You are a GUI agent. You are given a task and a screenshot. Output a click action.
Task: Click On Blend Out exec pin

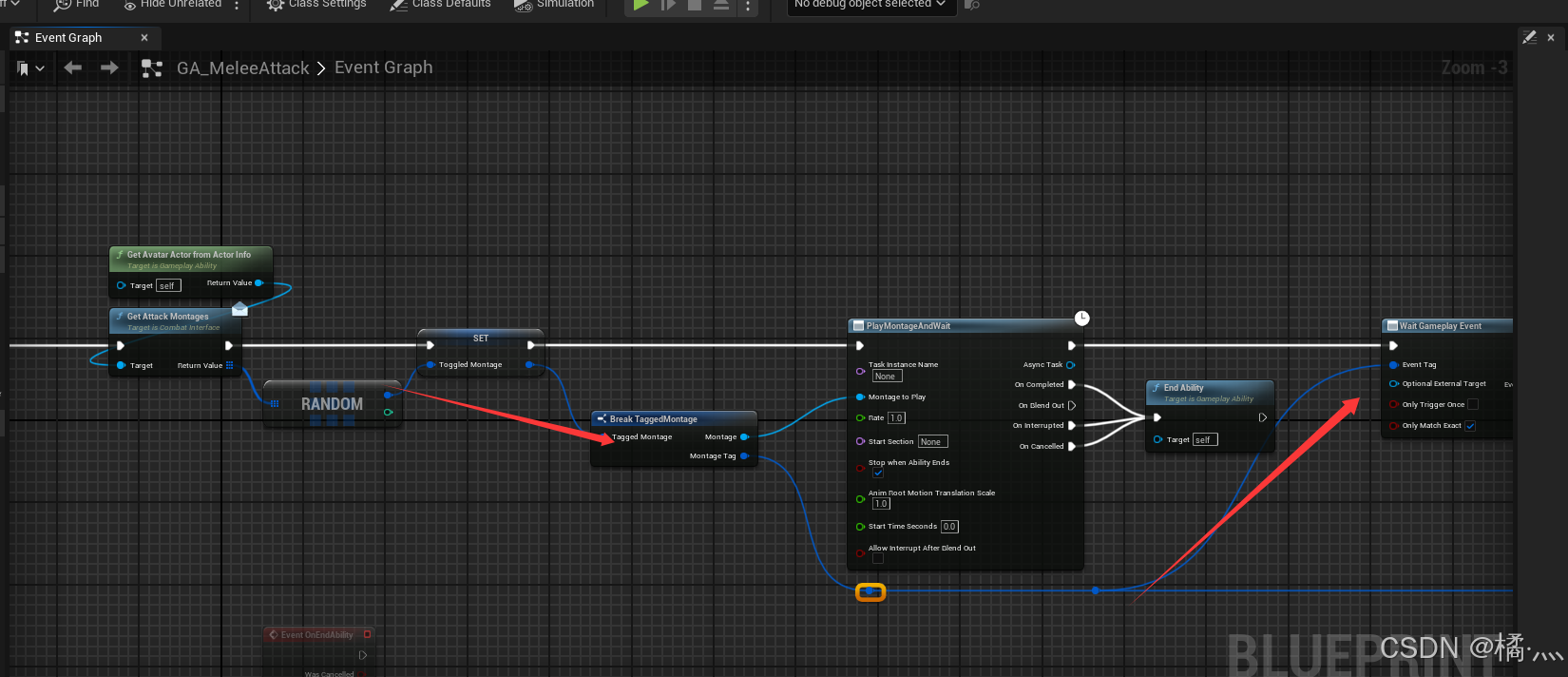click(x=1072, y=405)
